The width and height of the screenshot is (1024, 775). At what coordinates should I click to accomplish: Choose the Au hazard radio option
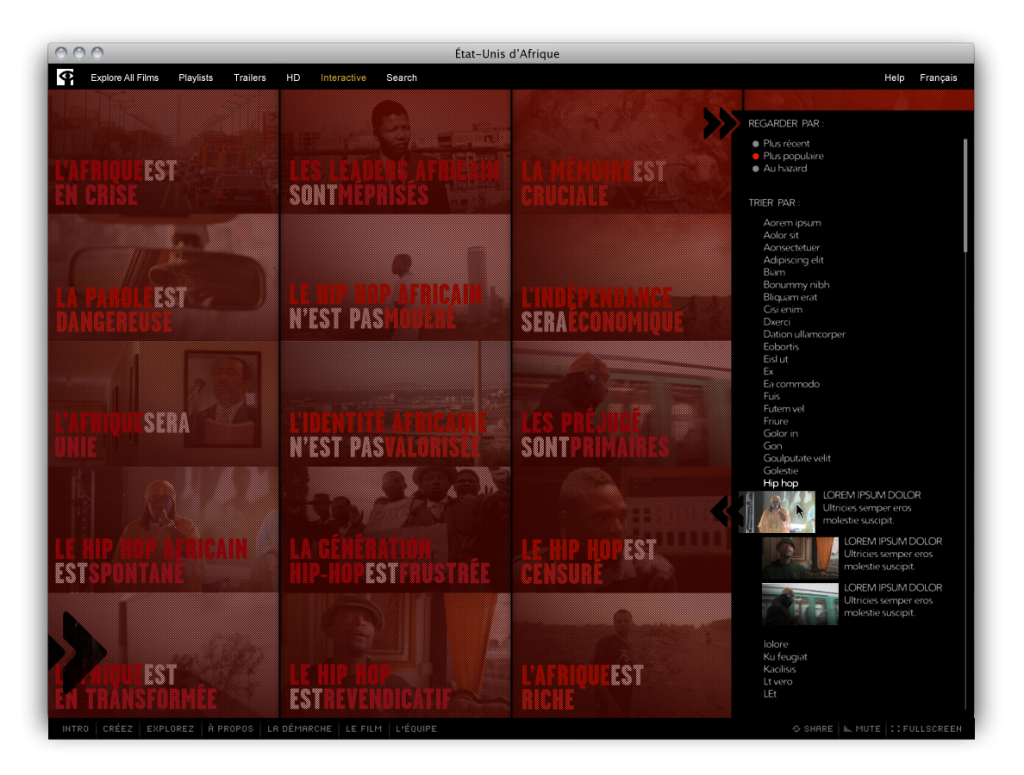tap(756, 168)
